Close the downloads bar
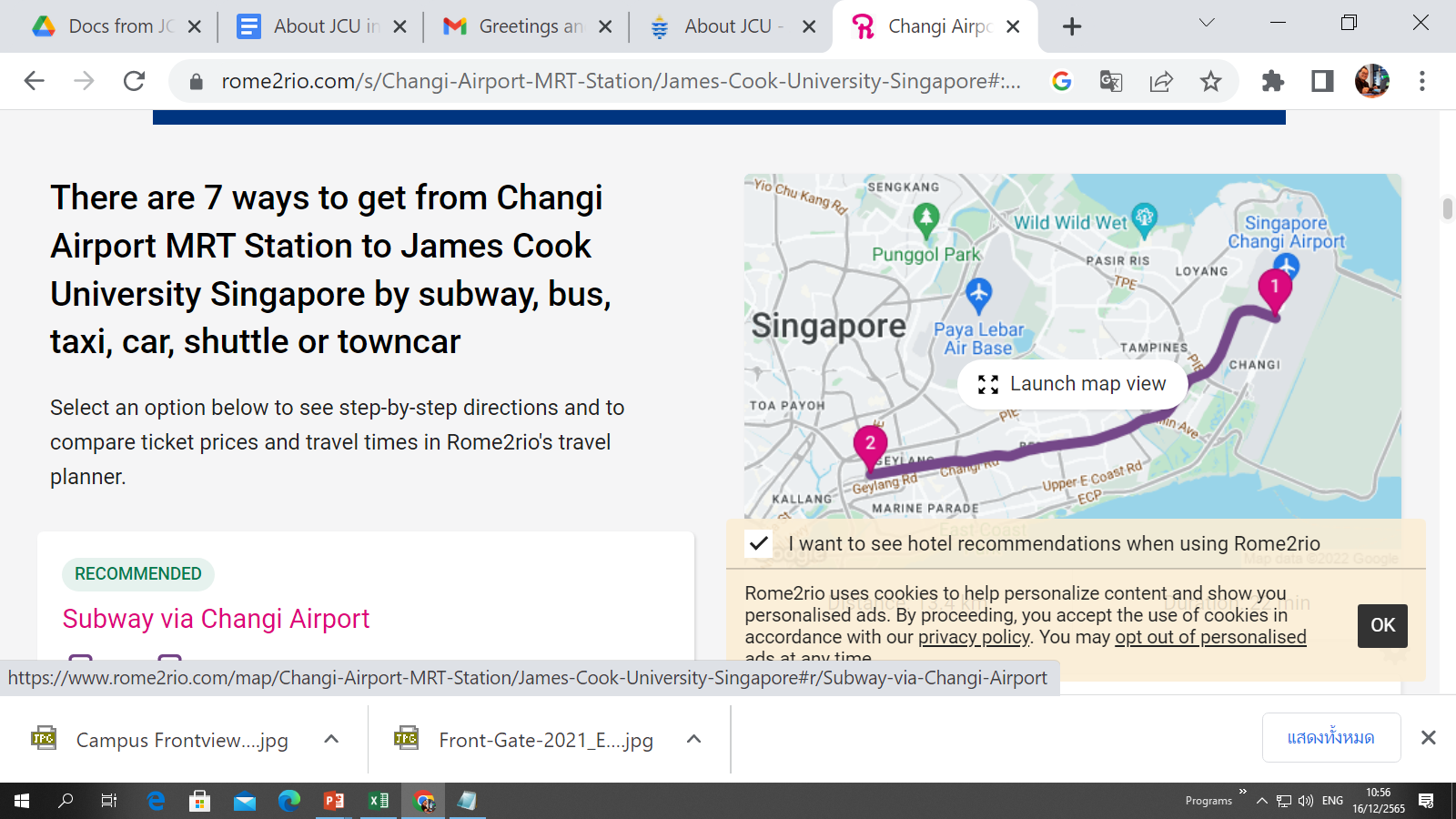This screenshot has height=819, width=1456. (1429, 738)
